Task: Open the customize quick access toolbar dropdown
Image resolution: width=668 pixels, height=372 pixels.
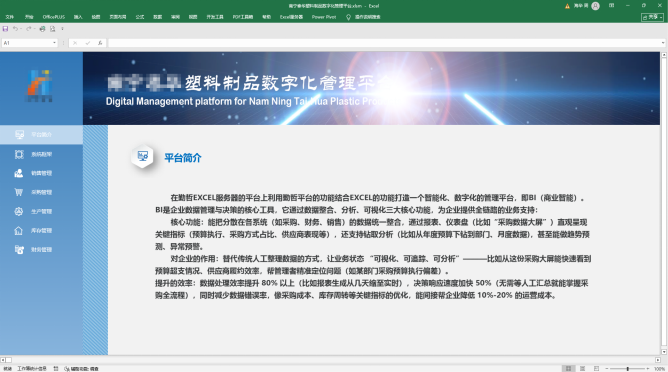Action: pos(62,29)
